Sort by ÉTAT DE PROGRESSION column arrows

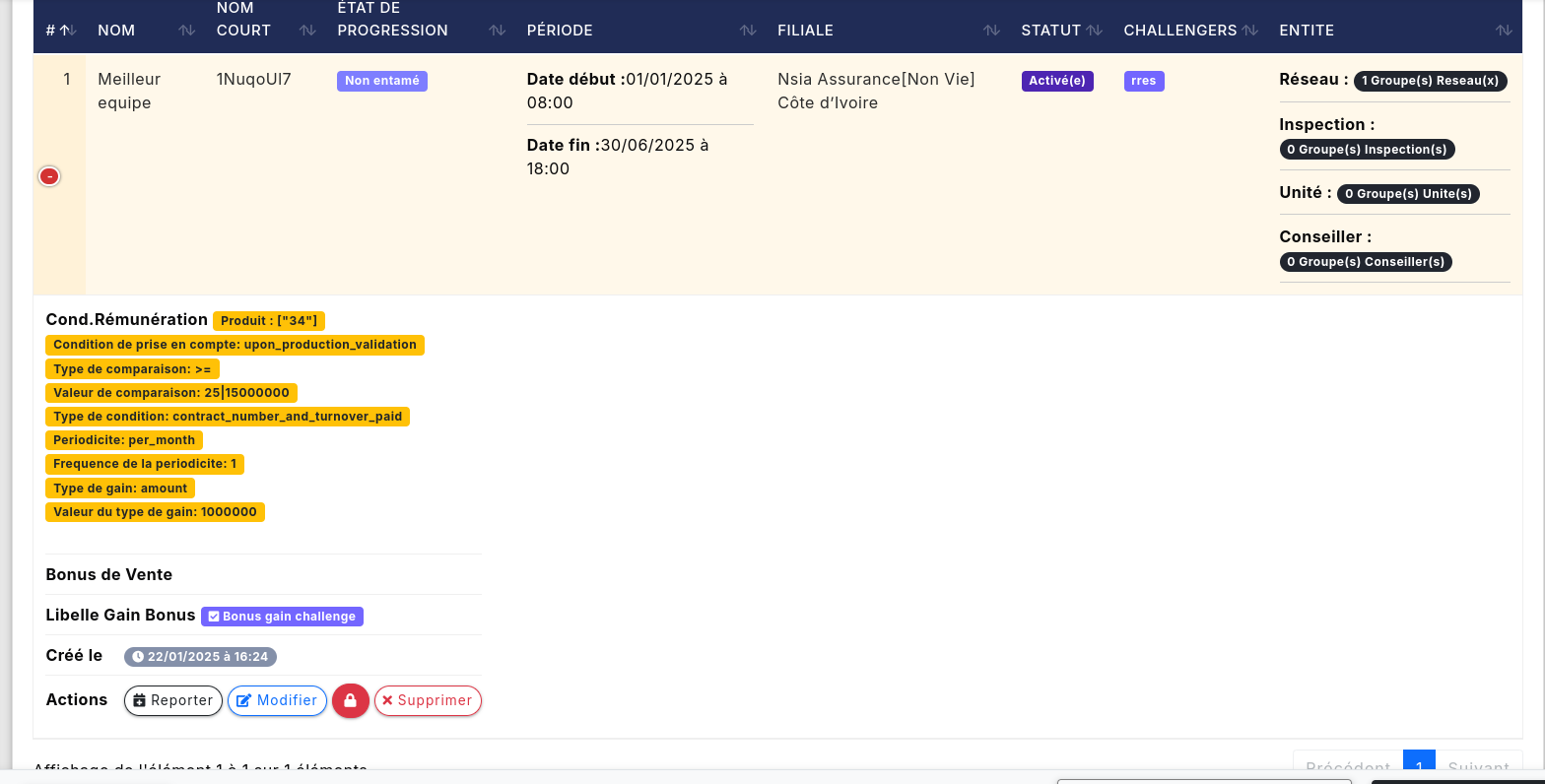coord(498,31)
